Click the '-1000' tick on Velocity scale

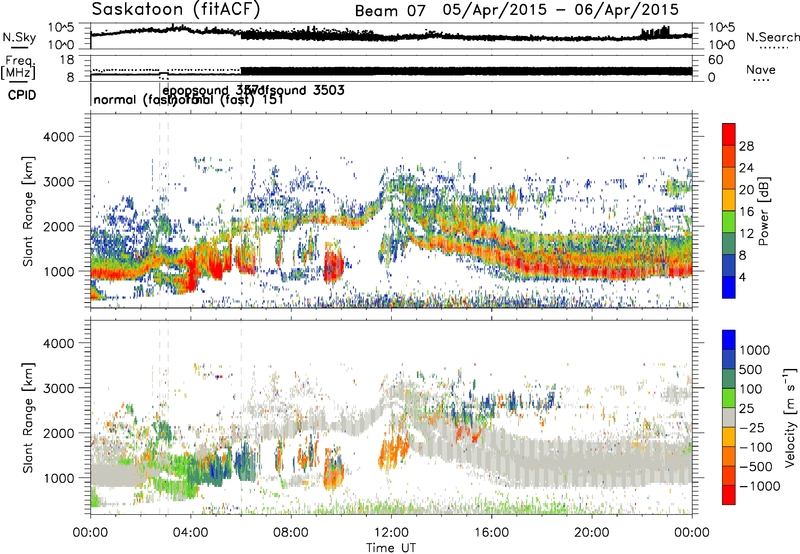[x=760, y=486]
